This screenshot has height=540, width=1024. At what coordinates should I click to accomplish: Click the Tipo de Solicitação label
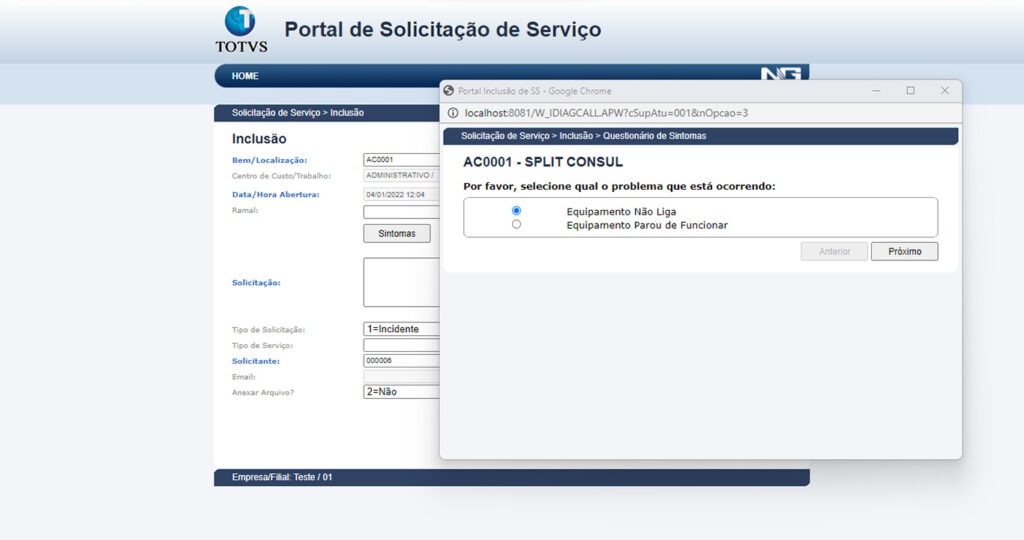[x=268, y=330]
